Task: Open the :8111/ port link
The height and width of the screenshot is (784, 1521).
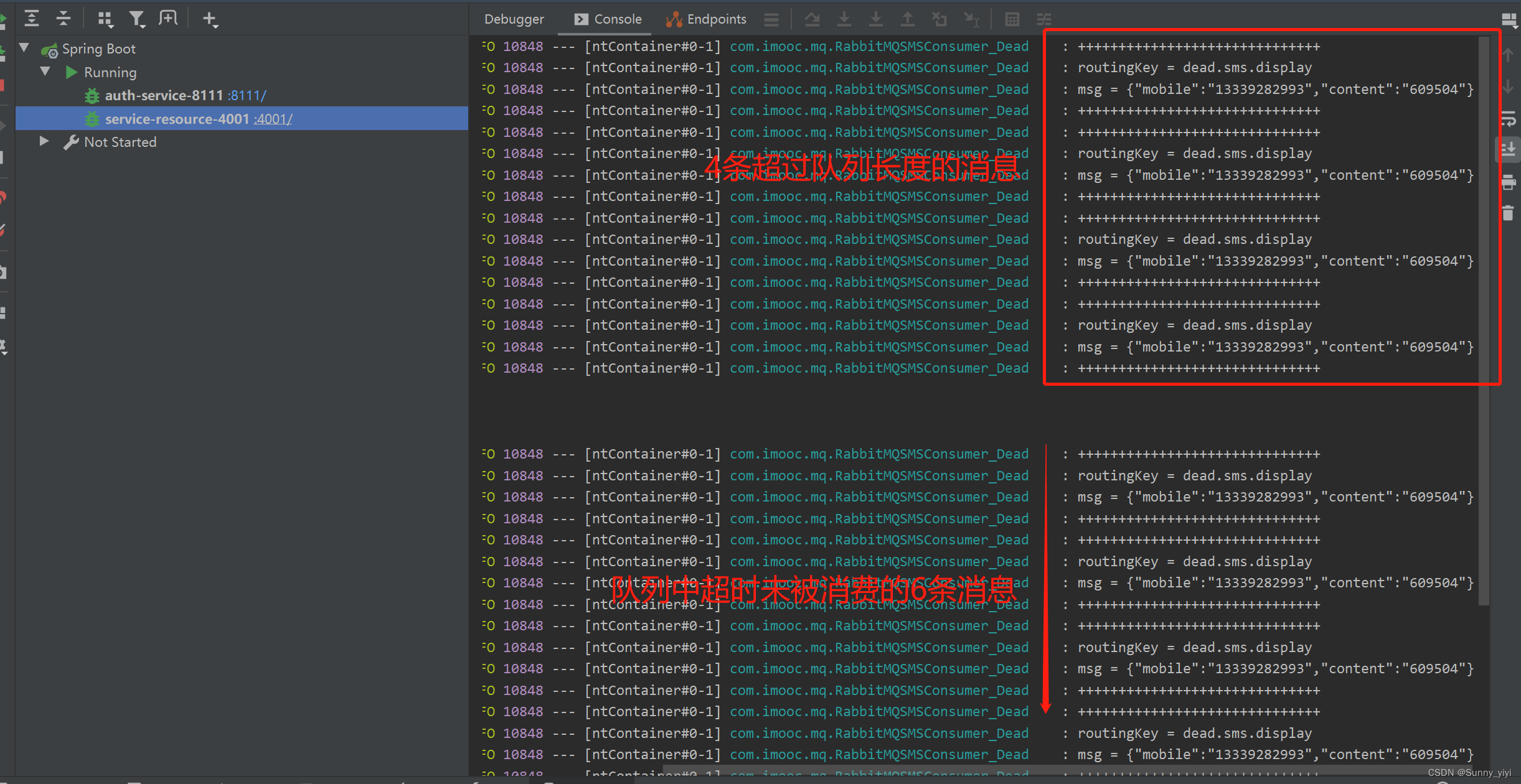Action: tap(247, 95)
